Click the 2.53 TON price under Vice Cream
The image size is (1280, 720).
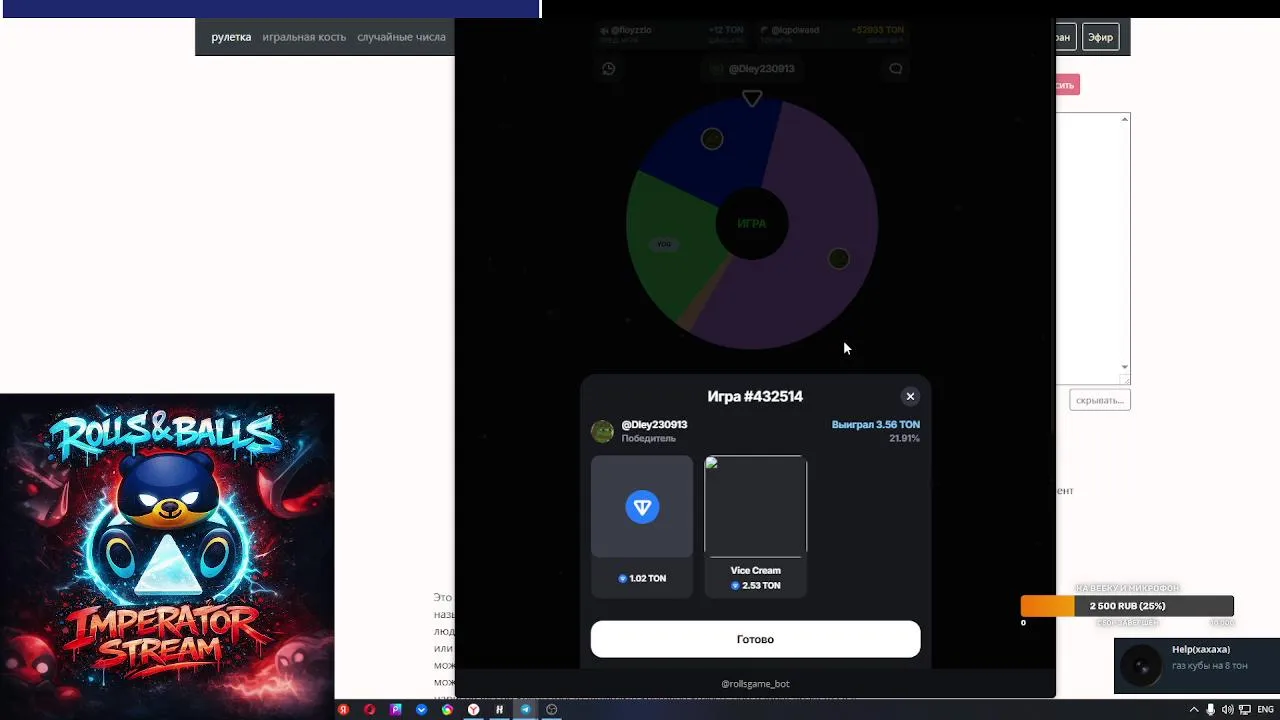point(755,586)
